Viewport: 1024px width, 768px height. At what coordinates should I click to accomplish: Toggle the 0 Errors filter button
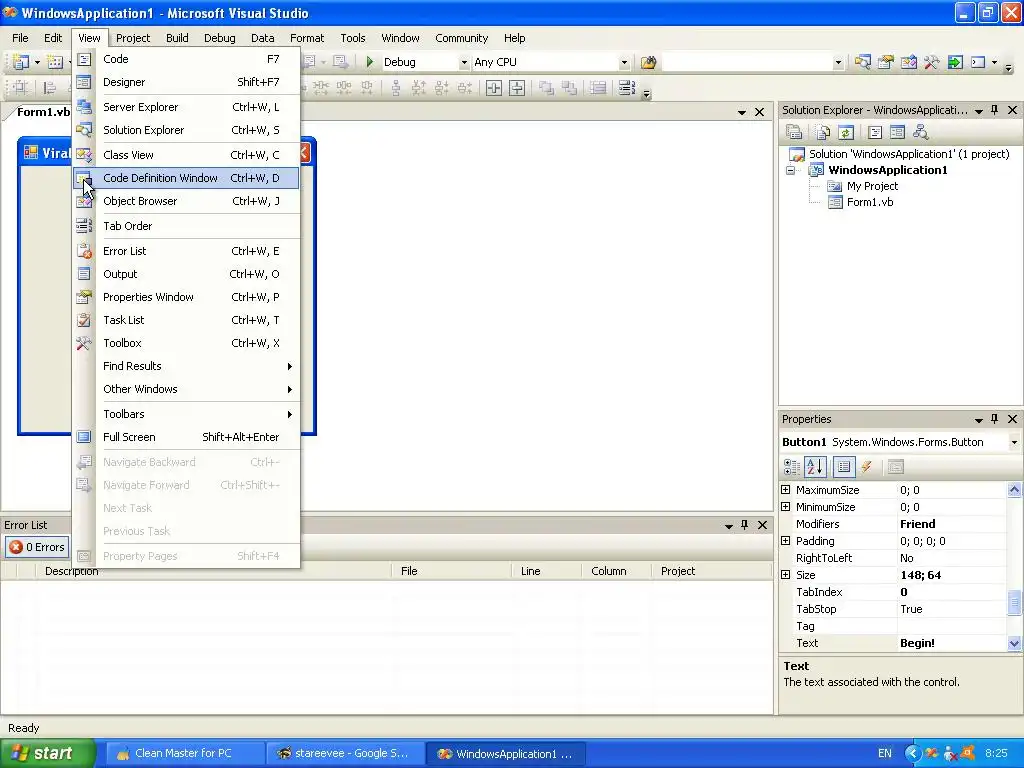click(37, 547)
